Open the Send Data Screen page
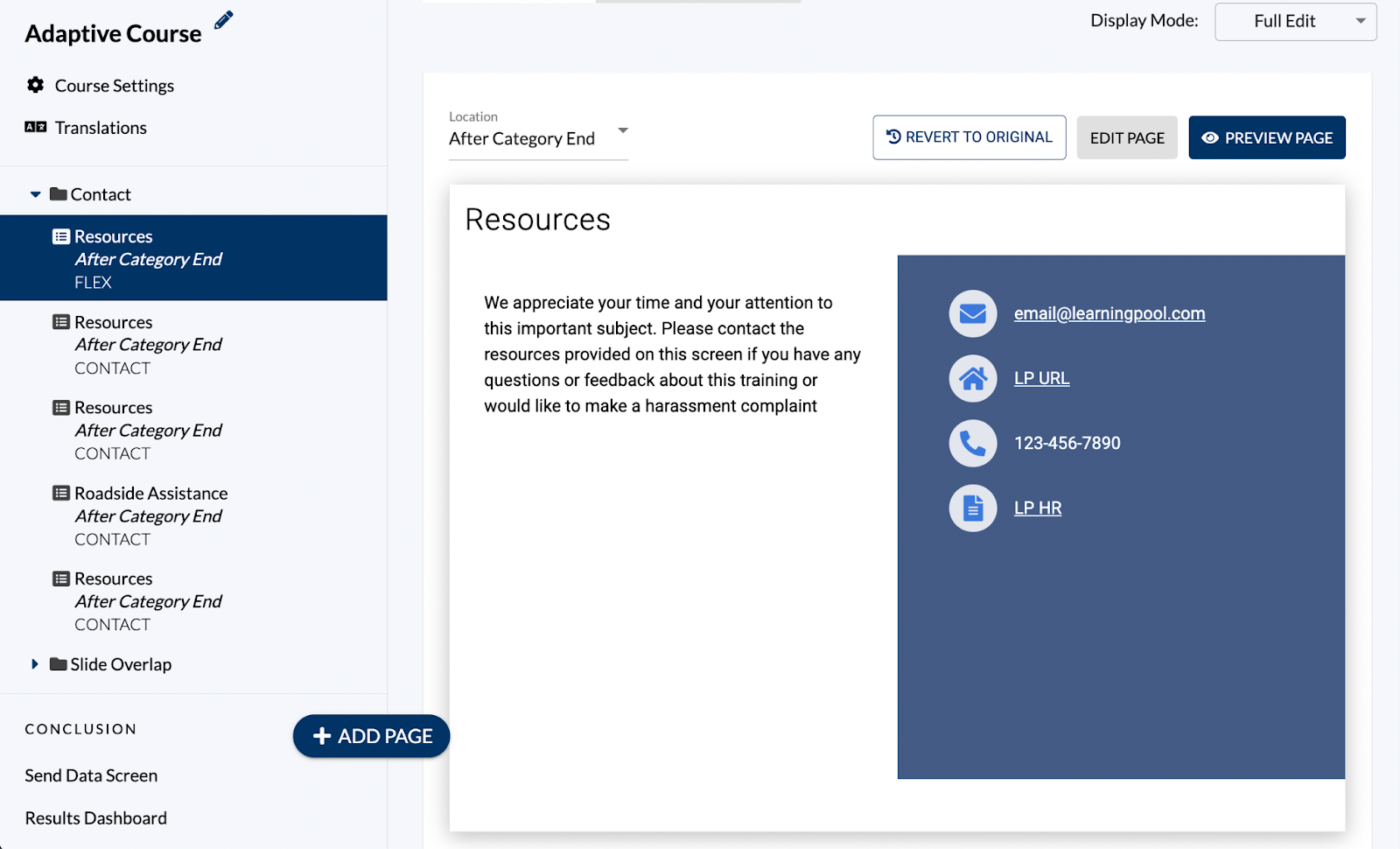Screen dimensions: 1400x849 tap(91, 775)
